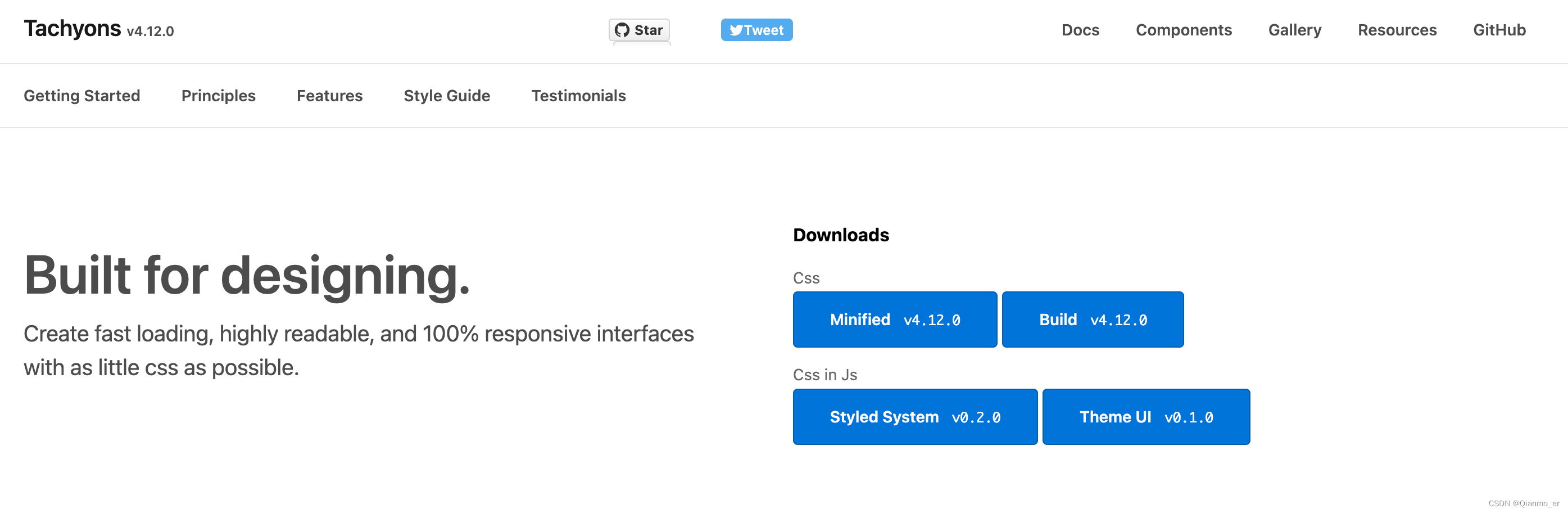Go to the Components page
The image size is (1568, 513).
click(1183, 30)
